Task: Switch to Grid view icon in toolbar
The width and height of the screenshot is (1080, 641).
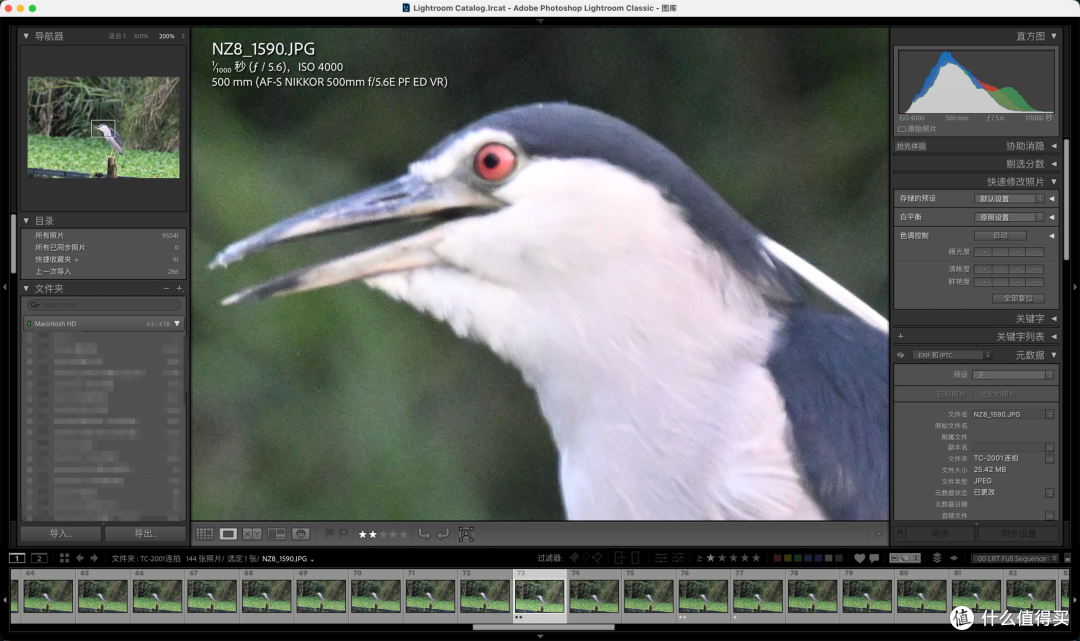Action: 205,534
